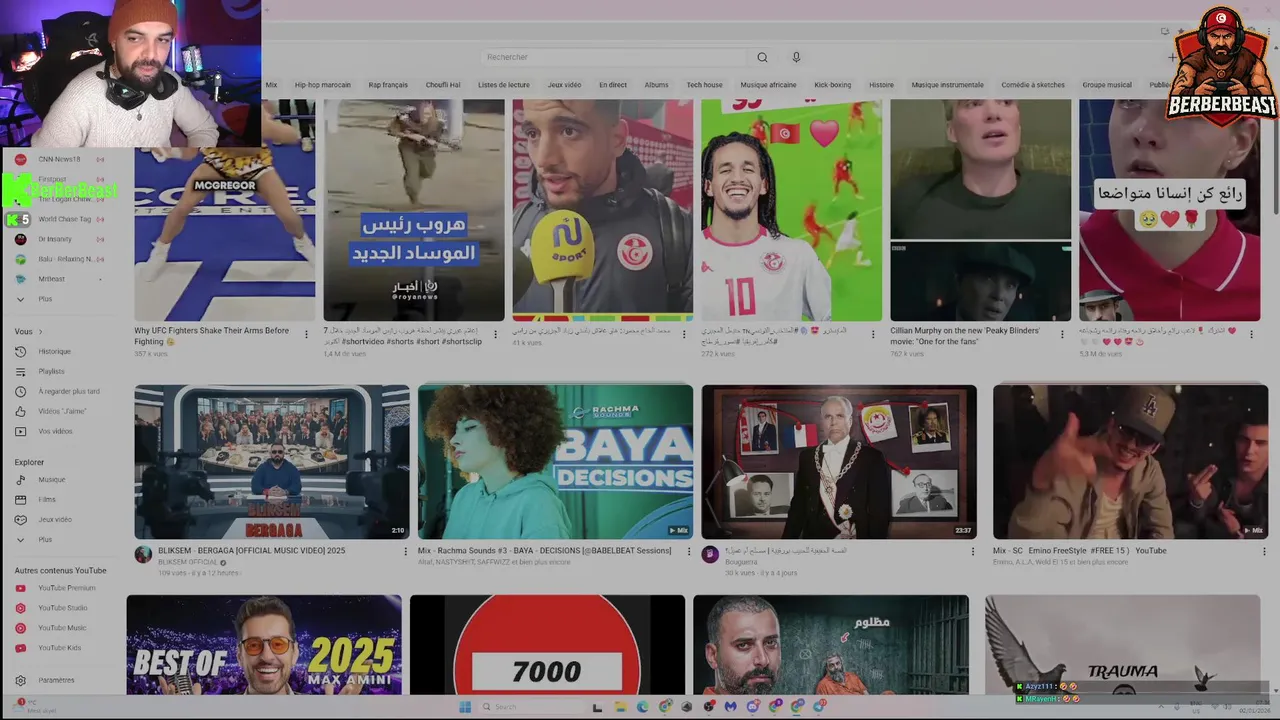Image resolution: width=1280 pixels, height=720 pixels.
Task: Open File Explorer from the taskbar
Action: click(x=620, y=706)
